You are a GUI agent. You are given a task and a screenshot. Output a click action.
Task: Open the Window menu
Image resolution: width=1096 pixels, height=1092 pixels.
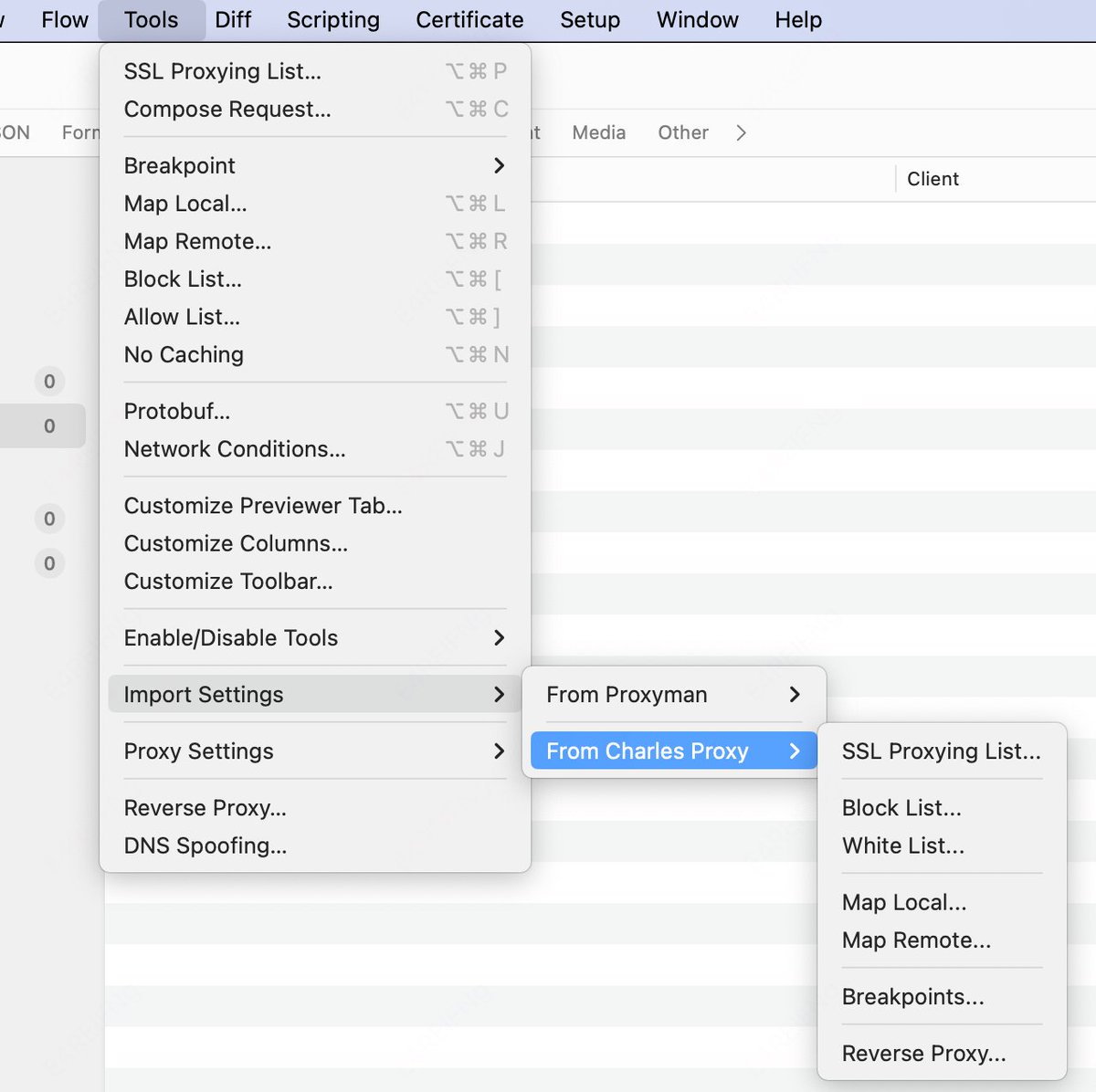(x=698, y=20)
